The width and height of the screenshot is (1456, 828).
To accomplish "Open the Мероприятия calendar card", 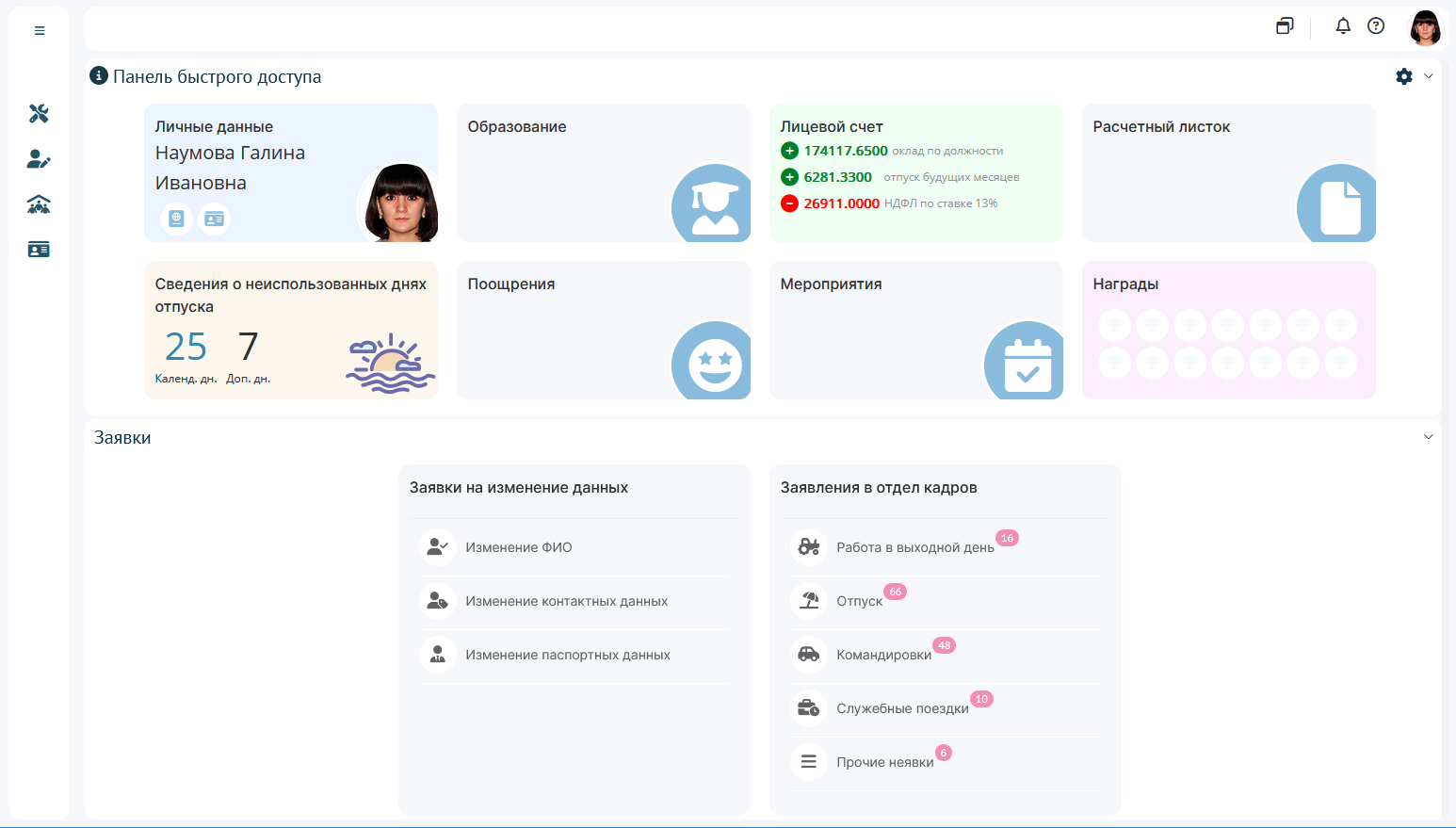I will [x=915, y=331].
